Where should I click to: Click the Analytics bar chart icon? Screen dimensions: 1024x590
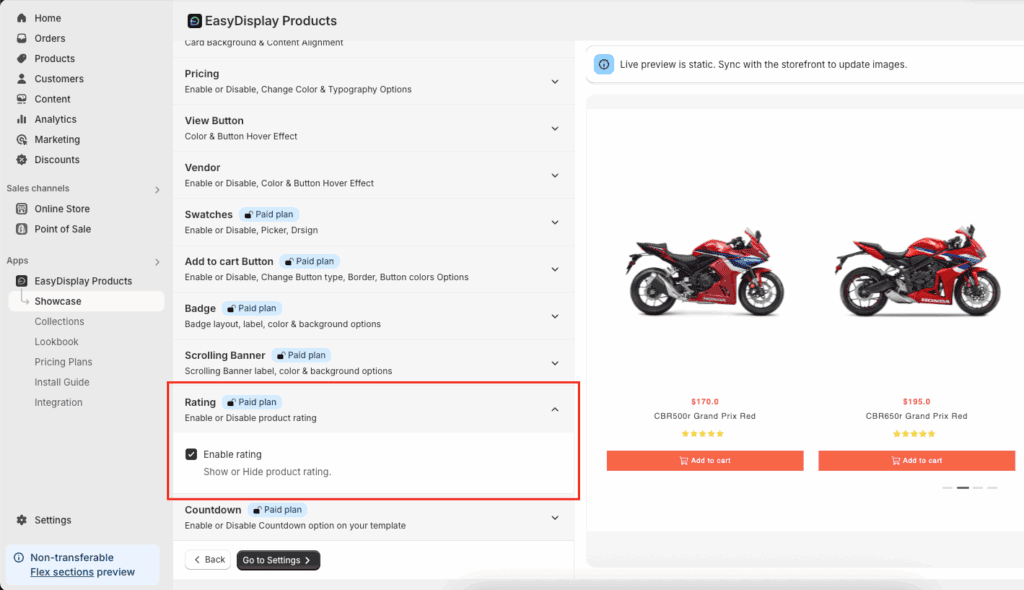point(22,119)
